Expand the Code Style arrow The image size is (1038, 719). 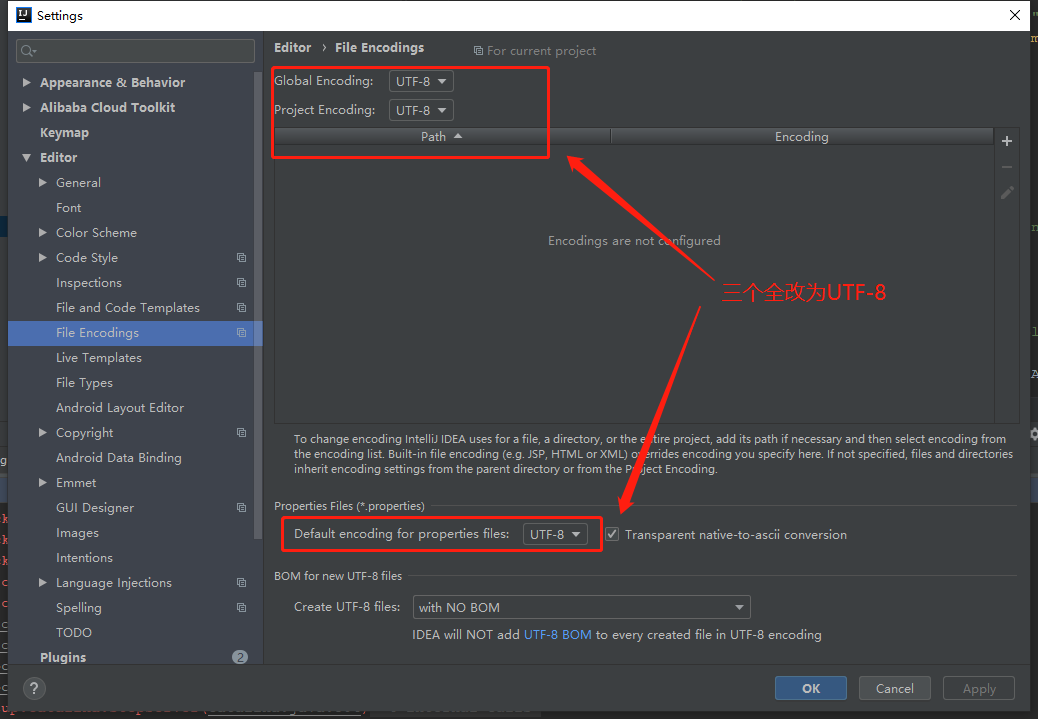coord(43,258)
